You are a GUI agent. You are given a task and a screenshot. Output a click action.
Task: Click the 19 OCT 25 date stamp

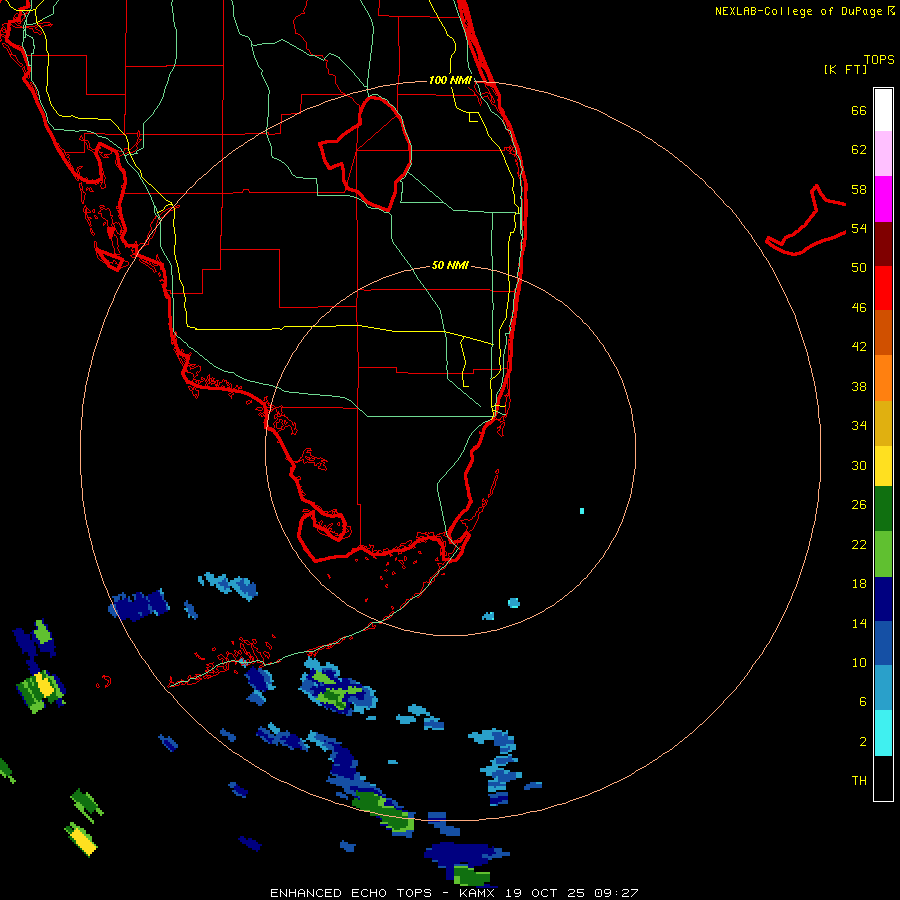(x=545, y=893)
